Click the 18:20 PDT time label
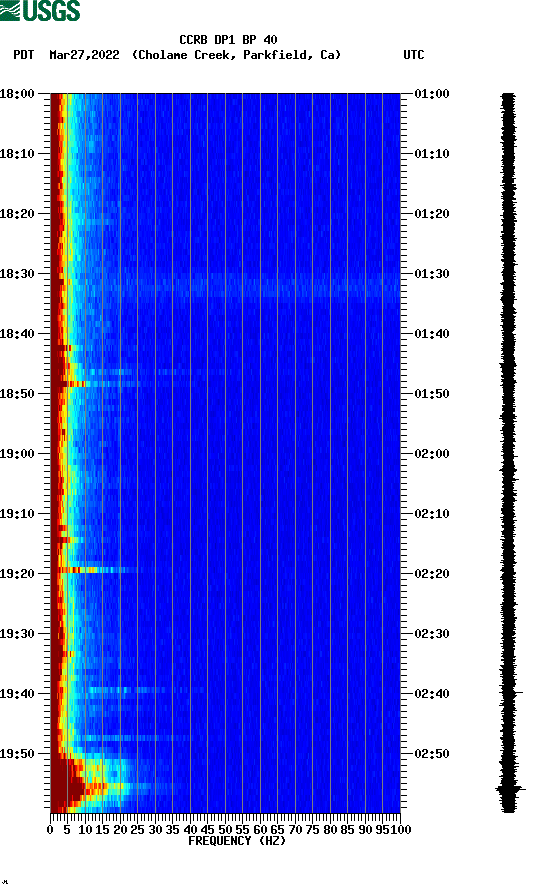552x893 pixels. point(17,214)
